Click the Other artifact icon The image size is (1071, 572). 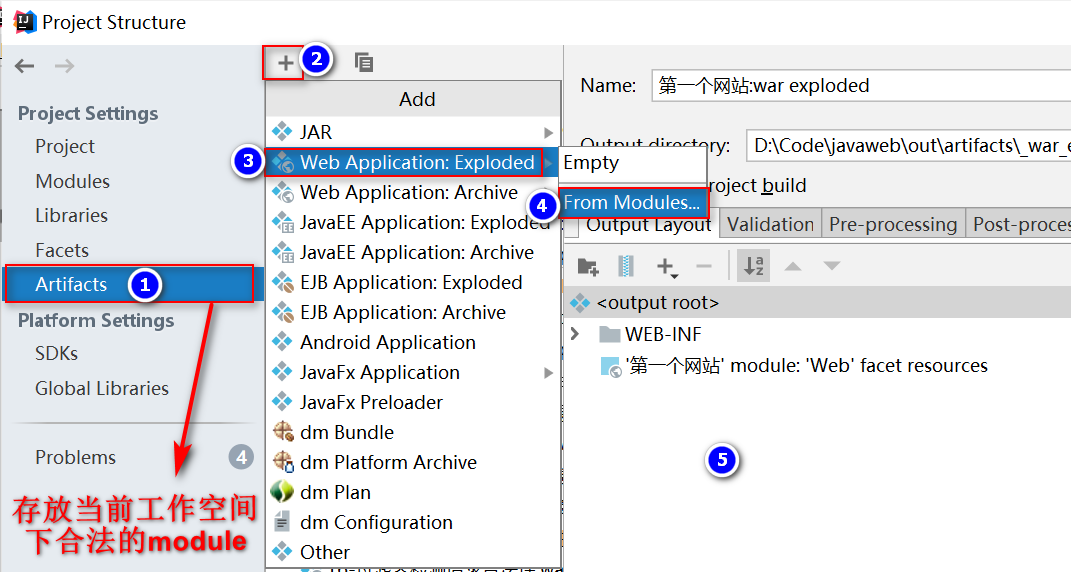282,551
